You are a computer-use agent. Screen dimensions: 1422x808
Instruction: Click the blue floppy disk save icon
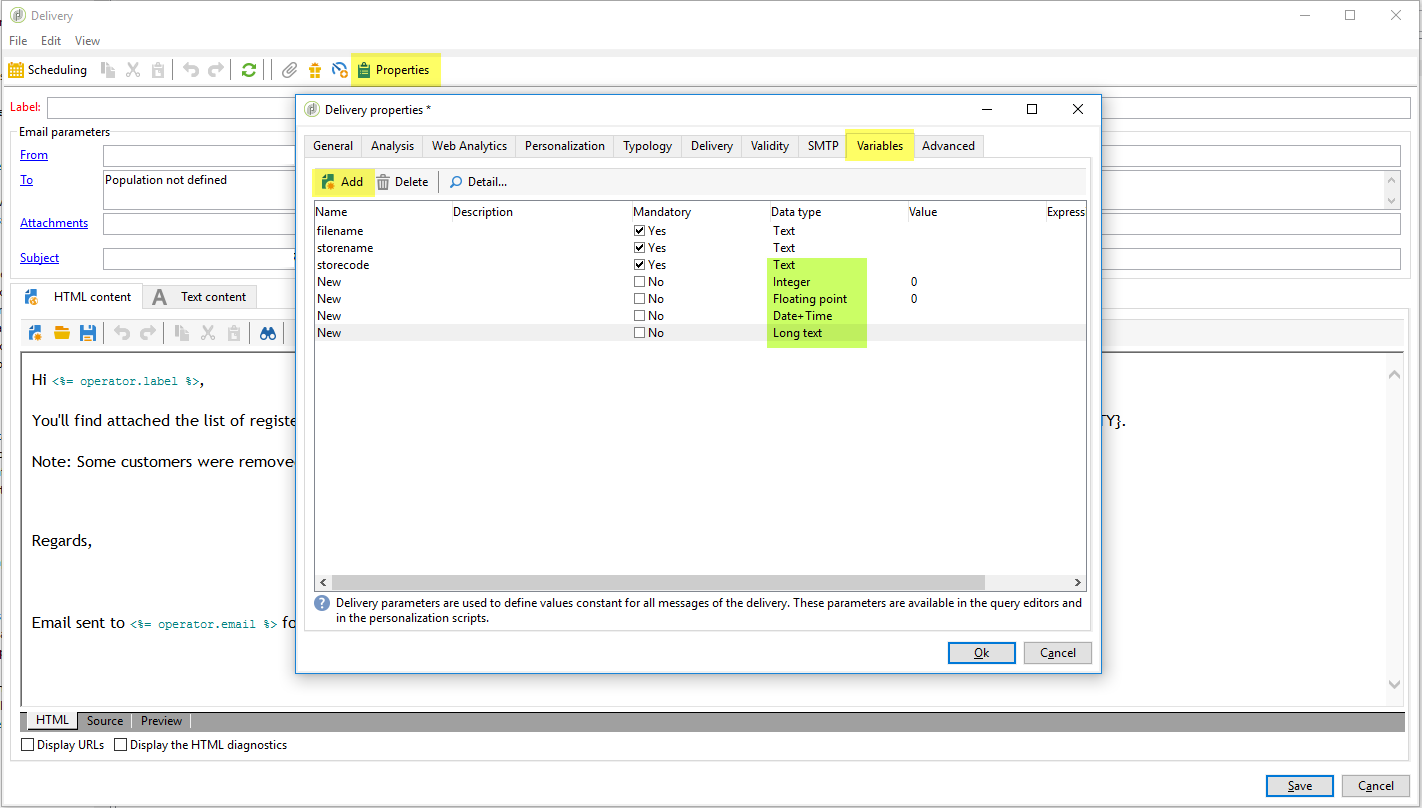pos(88,334)
